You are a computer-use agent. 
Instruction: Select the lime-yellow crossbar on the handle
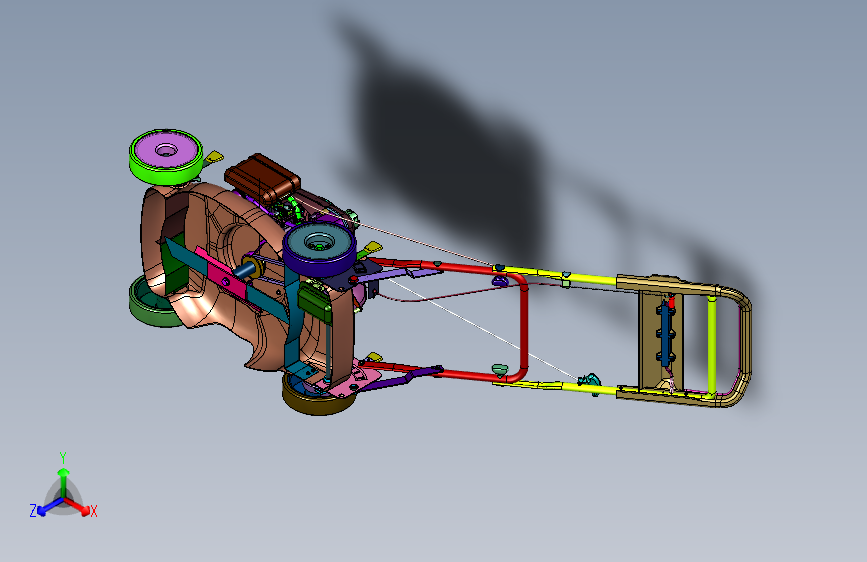coord(712,346)
